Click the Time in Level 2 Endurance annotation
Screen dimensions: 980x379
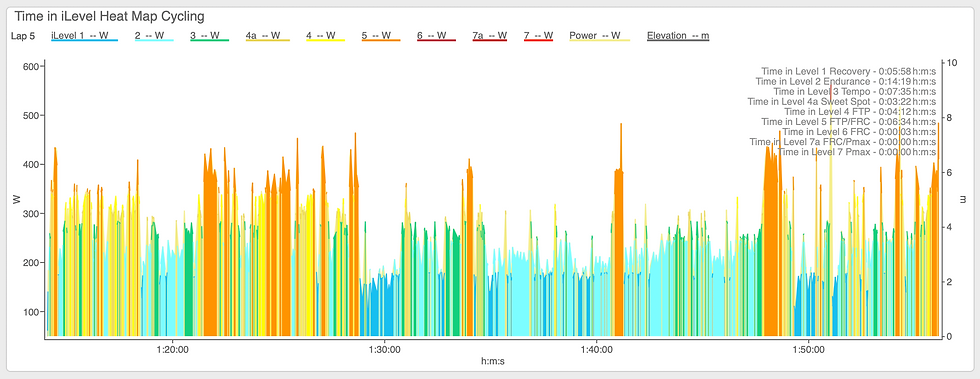tap(846, 81)
